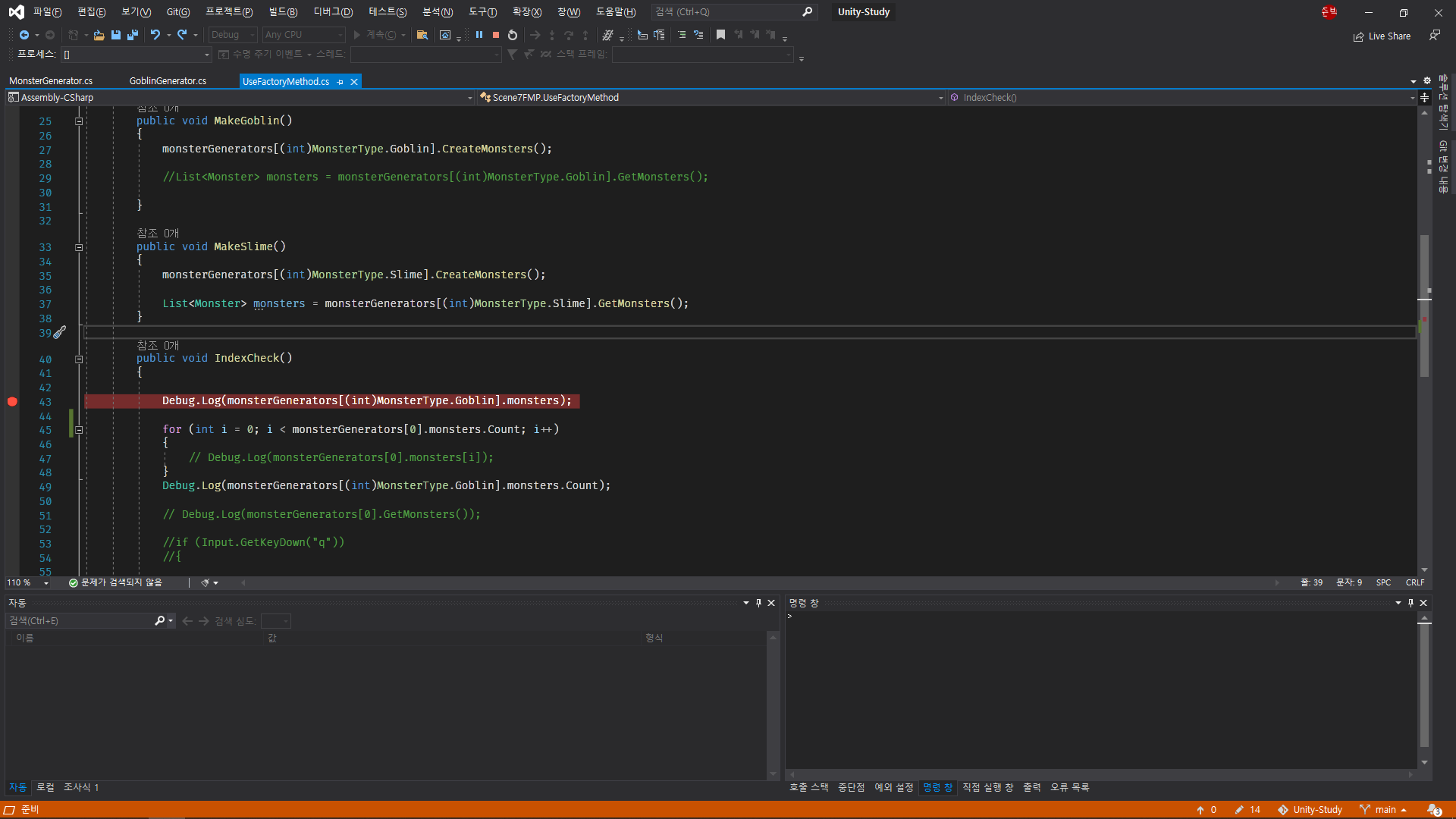Click the Pause (break all) debug icon
Screen dimensions: 1456x819
(x=479, y=35)
